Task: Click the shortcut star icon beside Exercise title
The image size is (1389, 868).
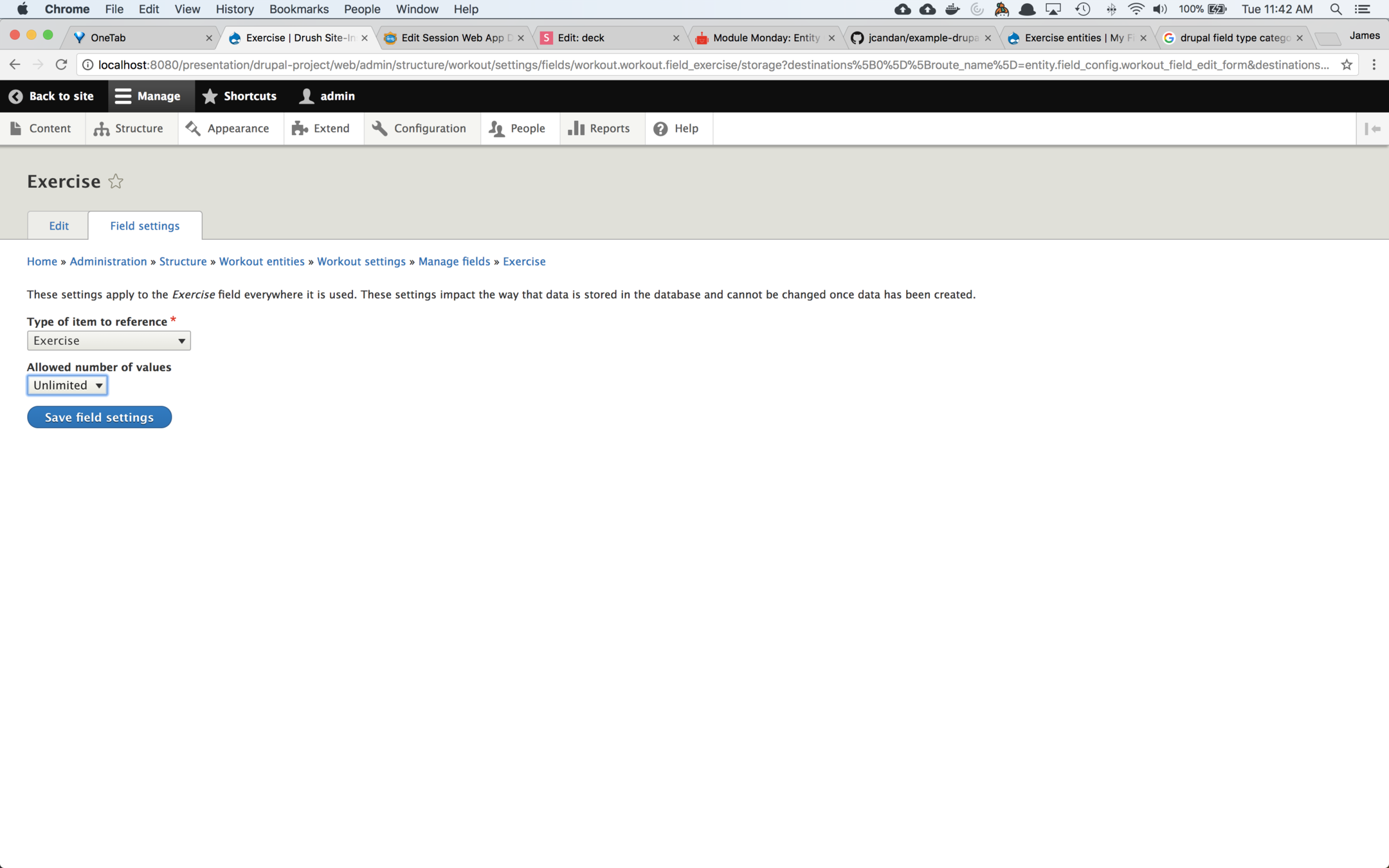Action: (x=116, y=182)
